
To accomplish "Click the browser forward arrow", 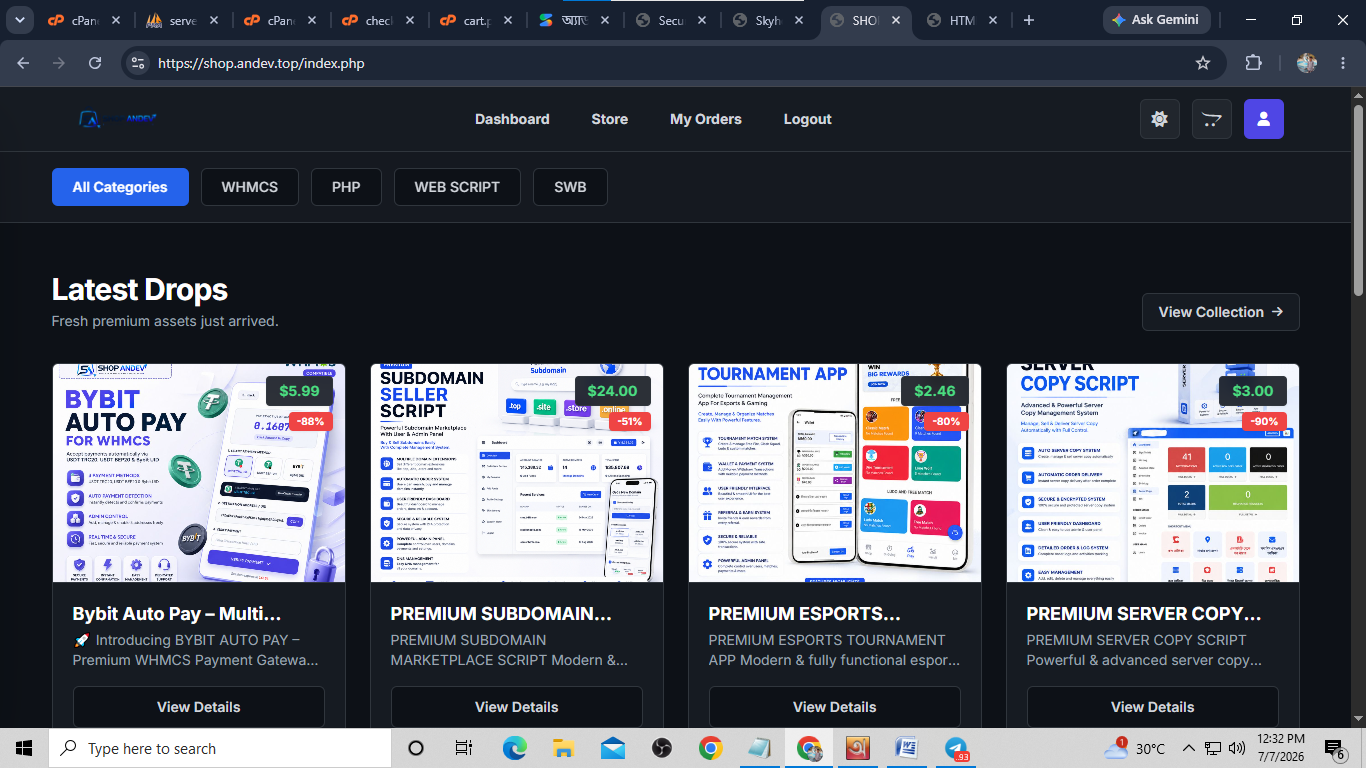I will coord(59,63).
